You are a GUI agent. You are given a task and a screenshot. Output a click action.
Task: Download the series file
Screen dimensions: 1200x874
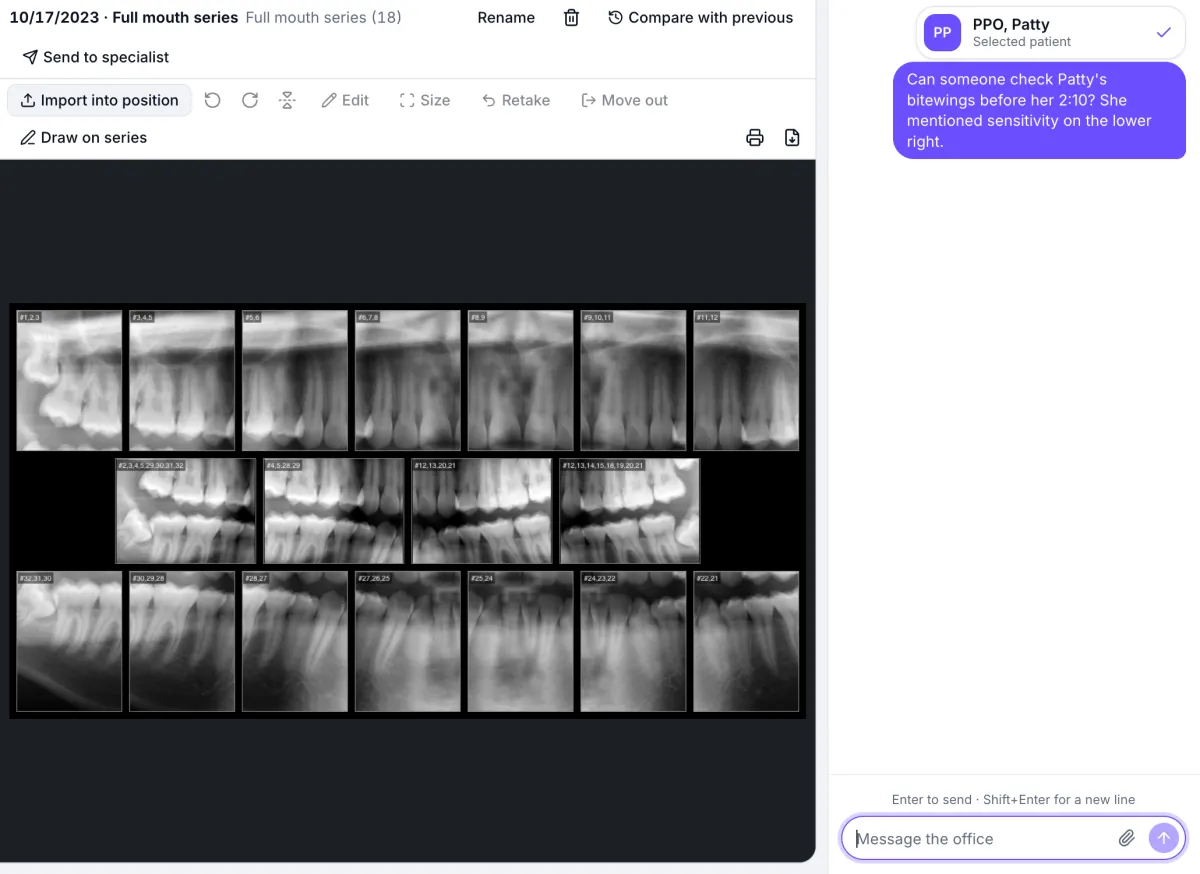click(792, 138)
